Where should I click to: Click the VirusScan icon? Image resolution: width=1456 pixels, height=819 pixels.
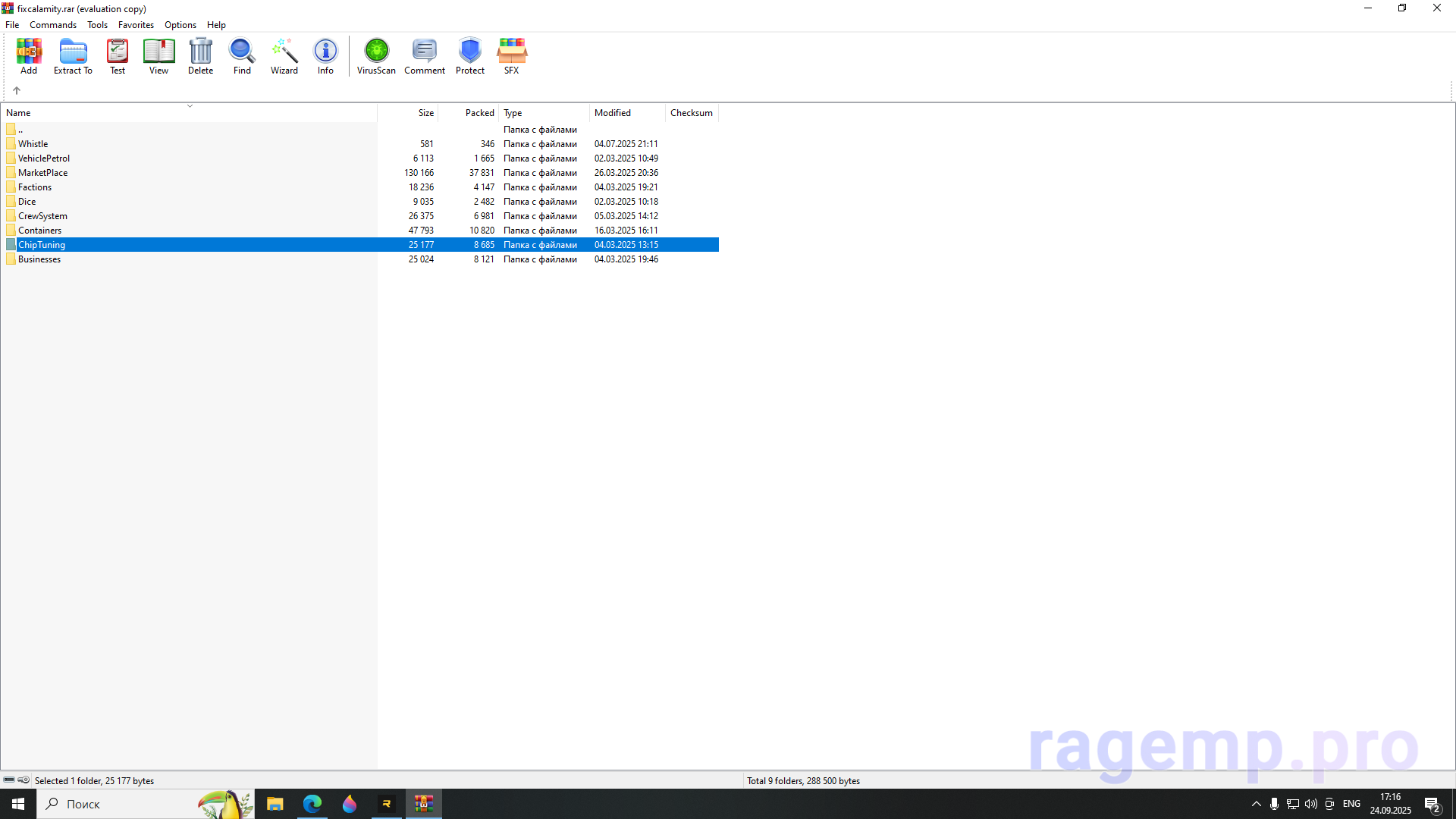(376, 56)
